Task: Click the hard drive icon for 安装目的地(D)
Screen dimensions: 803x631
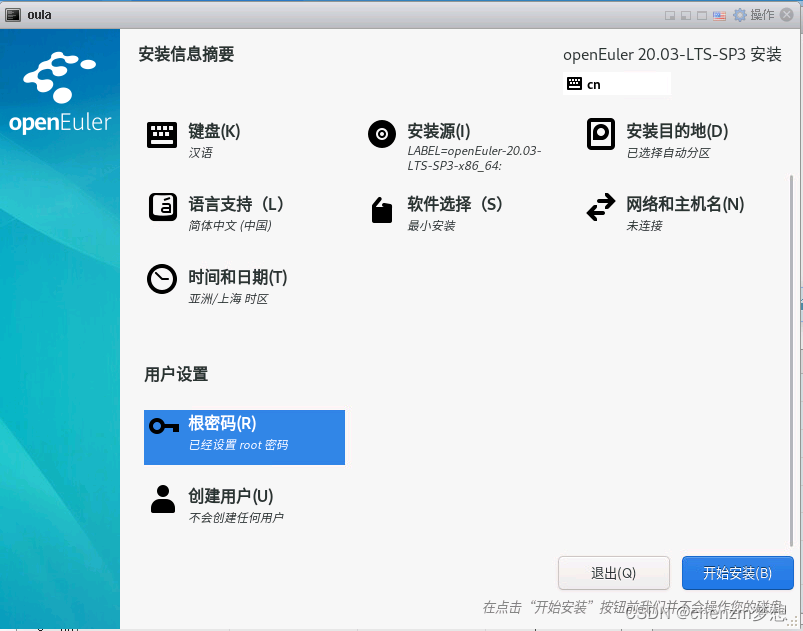Action: [x=601, y=134]
